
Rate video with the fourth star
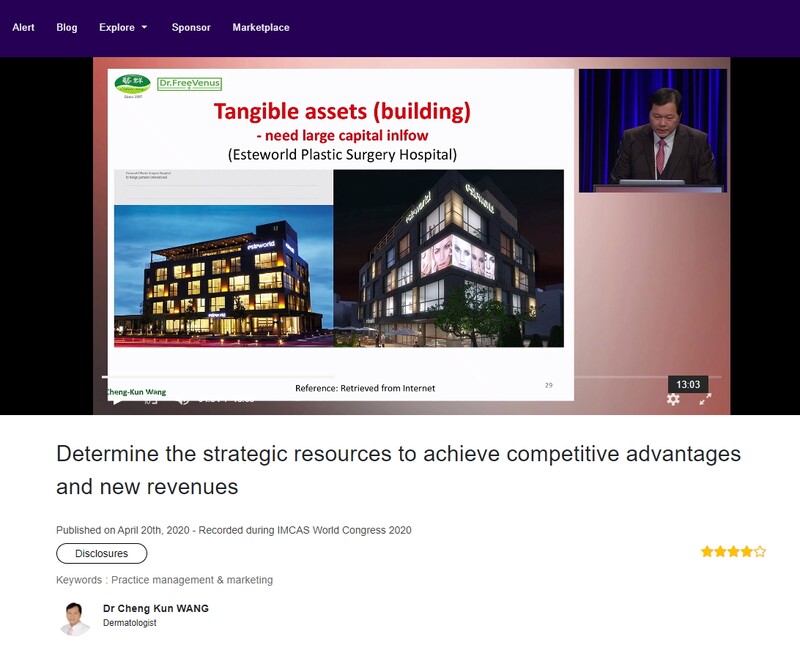746,551
